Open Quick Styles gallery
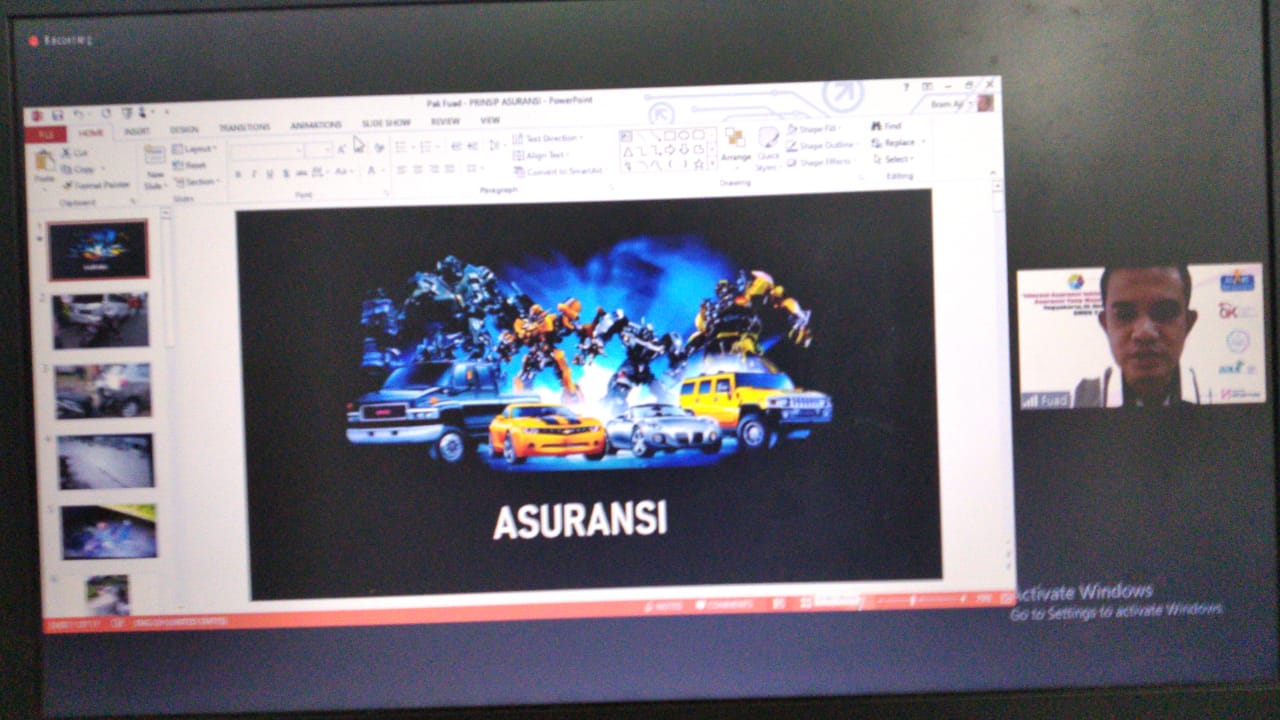Image resolution: width=1280 pixels, height=720 pixels. [x=768, y=148]
